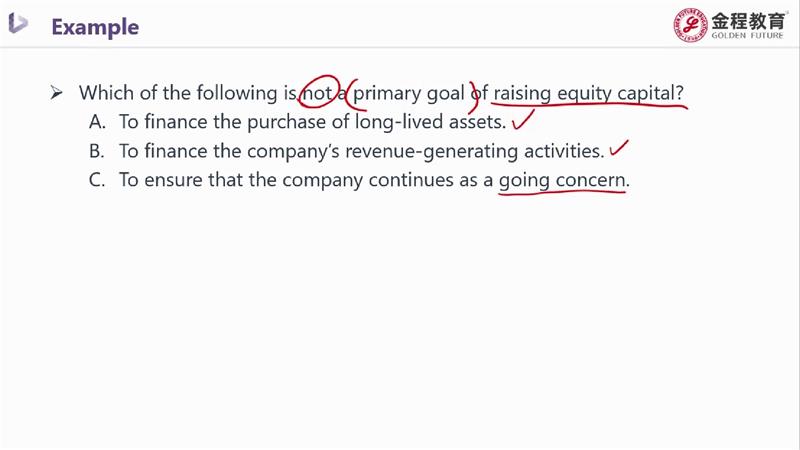The image size is (800, 450).
Task: Click the "GOLDEN FUTURE" caption text
Action: [746, 37]
